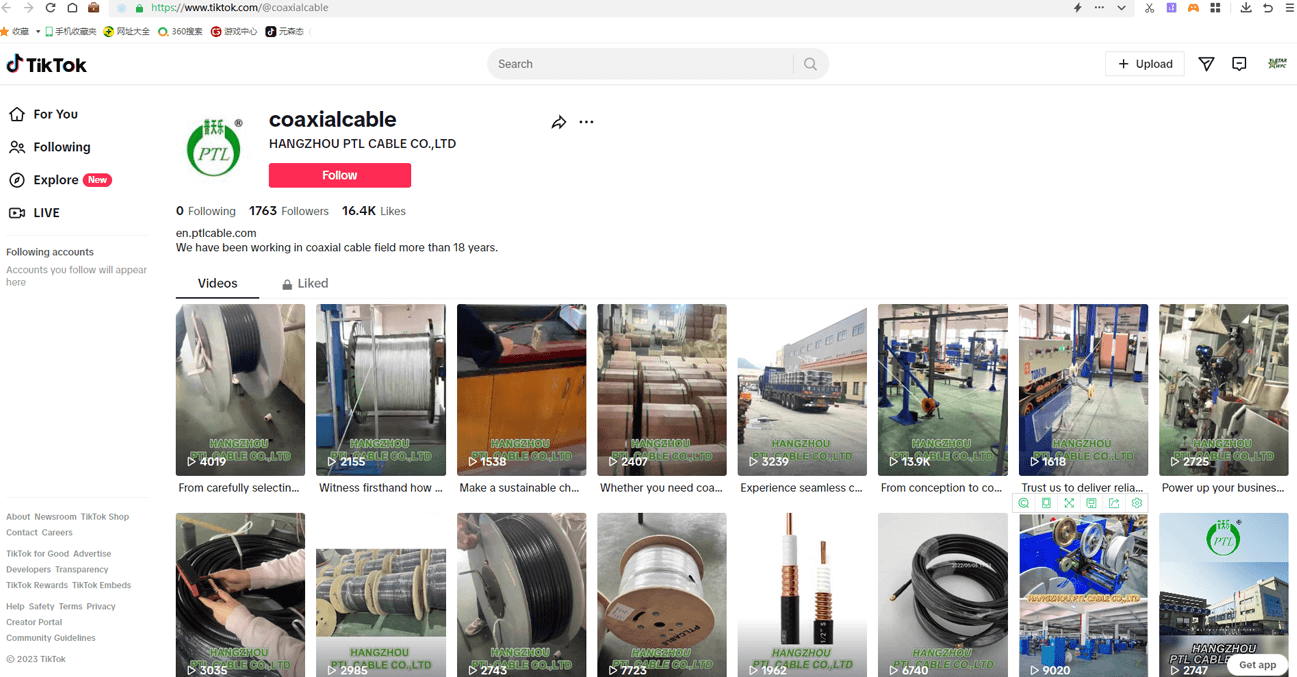Open messages paper-plane icon
The width and height of the screenshot is (1297, 677).
pos(1206,64)
